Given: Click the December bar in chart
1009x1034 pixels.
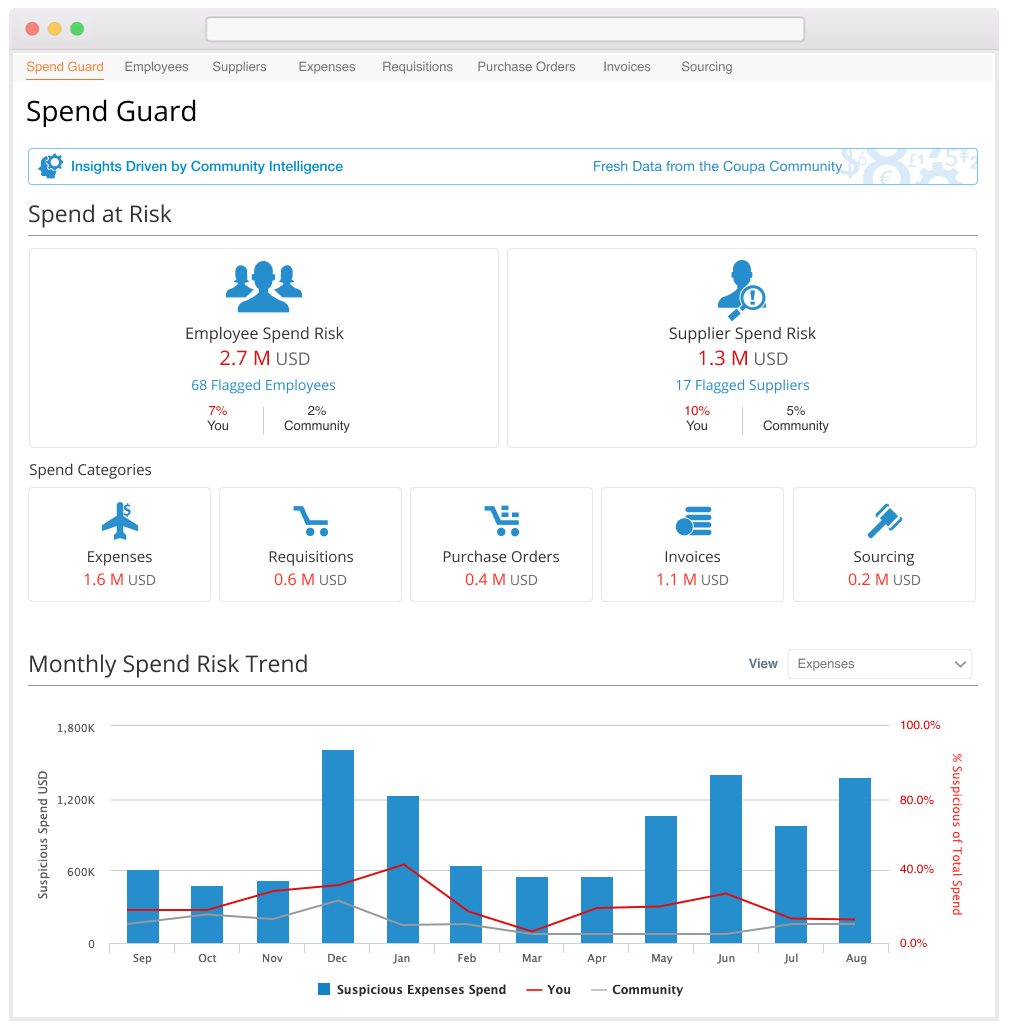Looking at the screenshot, I should pos(338,846).
